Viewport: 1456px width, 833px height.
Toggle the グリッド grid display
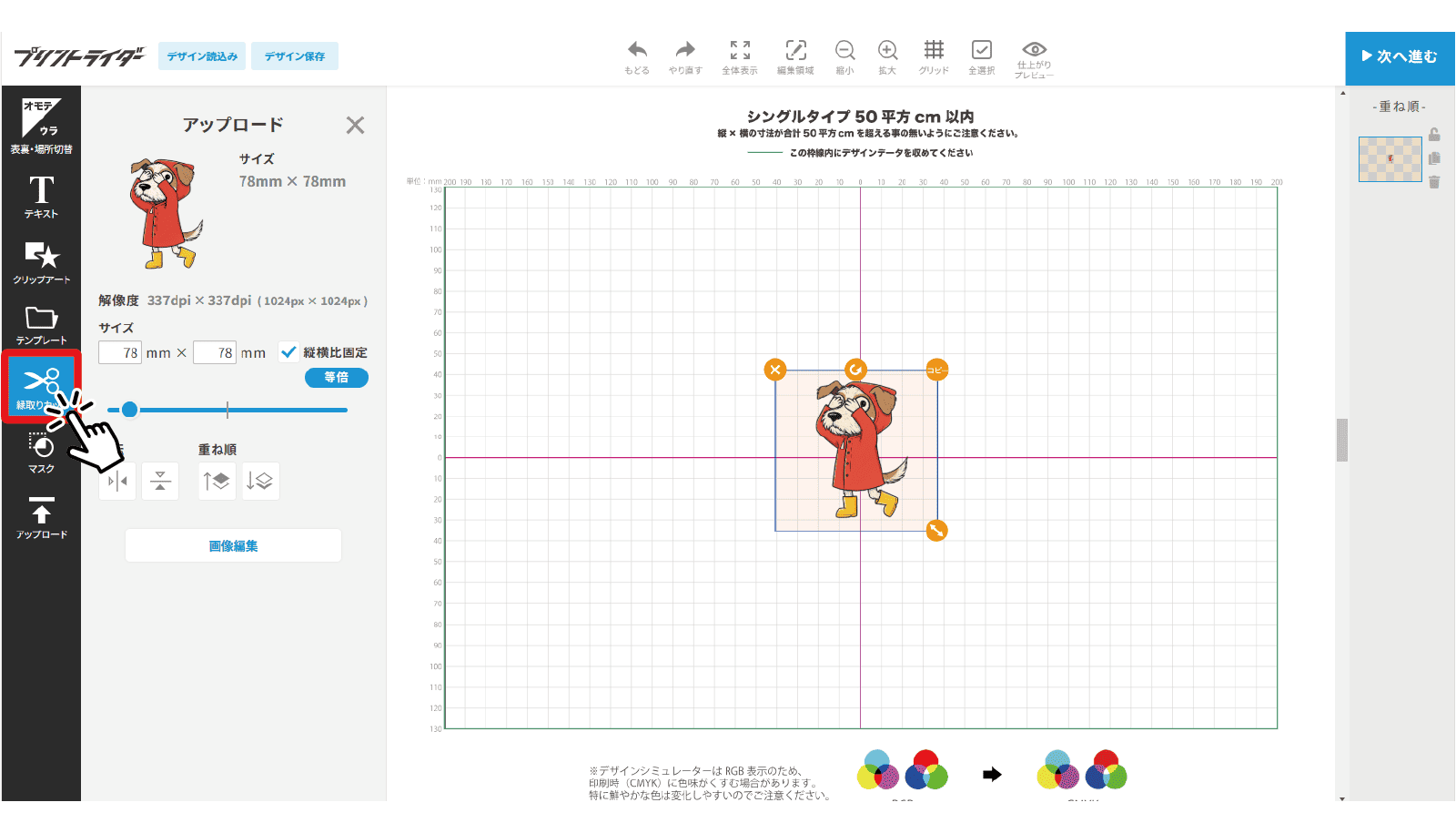(934, 56)
